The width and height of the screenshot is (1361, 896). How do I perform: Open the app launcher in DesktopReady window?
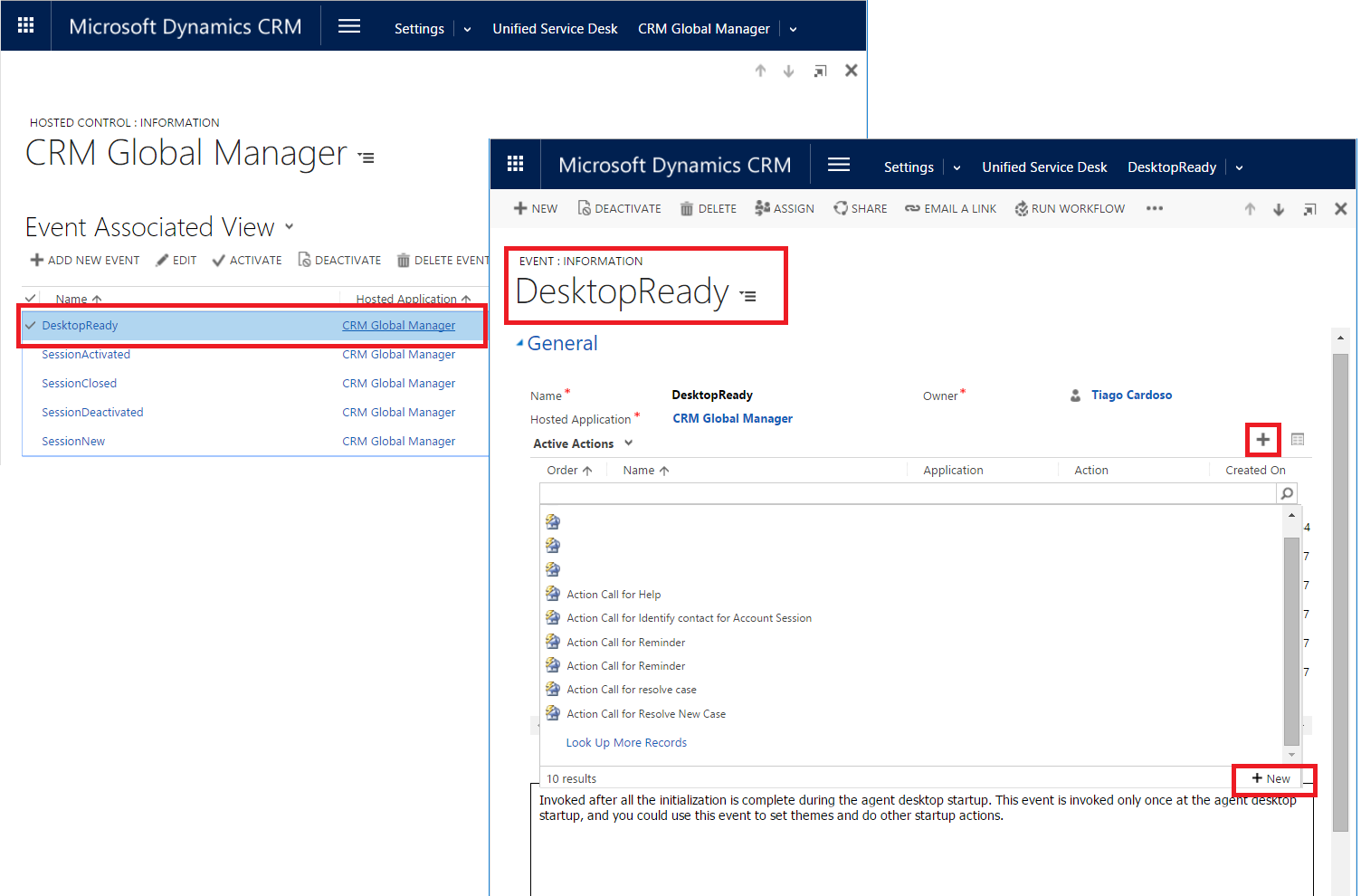[x=515, y=165]
